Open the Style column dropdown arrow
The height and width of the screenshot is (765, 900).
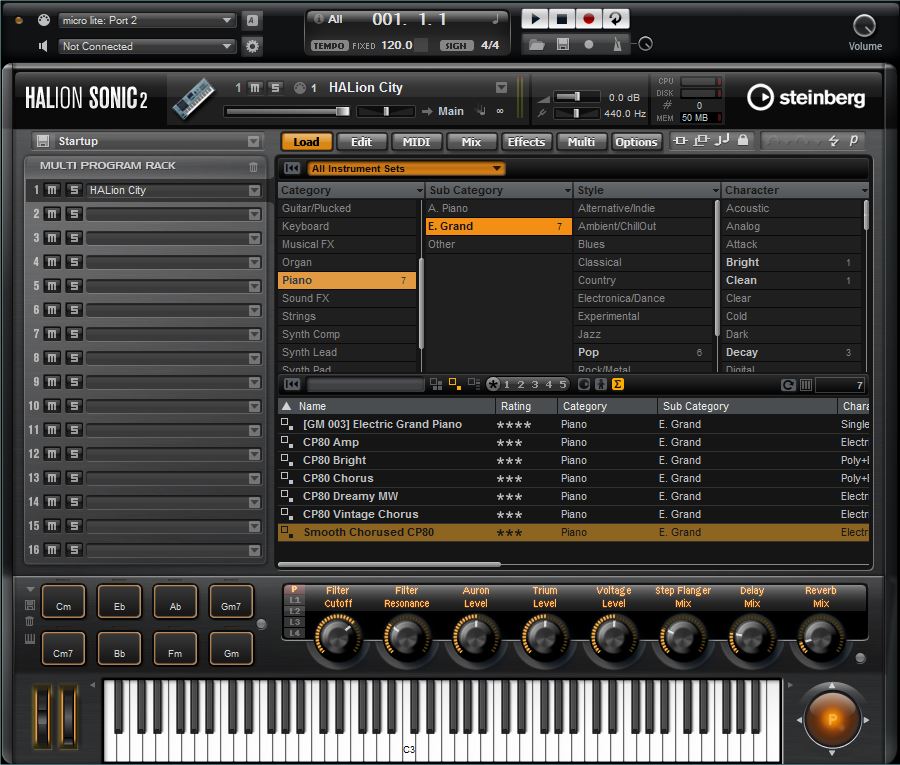coord(715,191)
